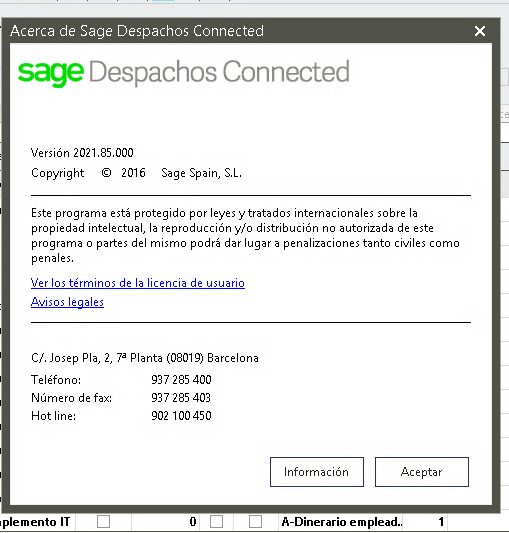Select the 'plemento IT' cell in background table

pyautogui.click(x=37, y=522)
